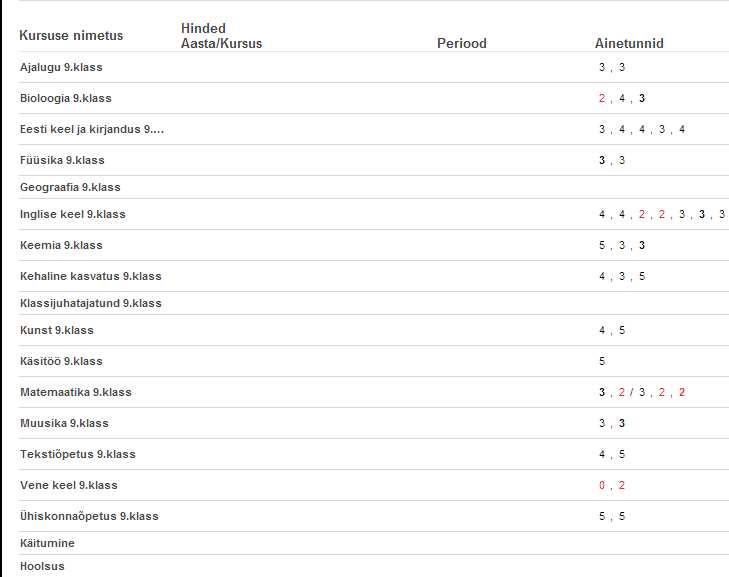Open the Vene keel 9.klass course
This screenshot has width=729, height=577.
68,485
